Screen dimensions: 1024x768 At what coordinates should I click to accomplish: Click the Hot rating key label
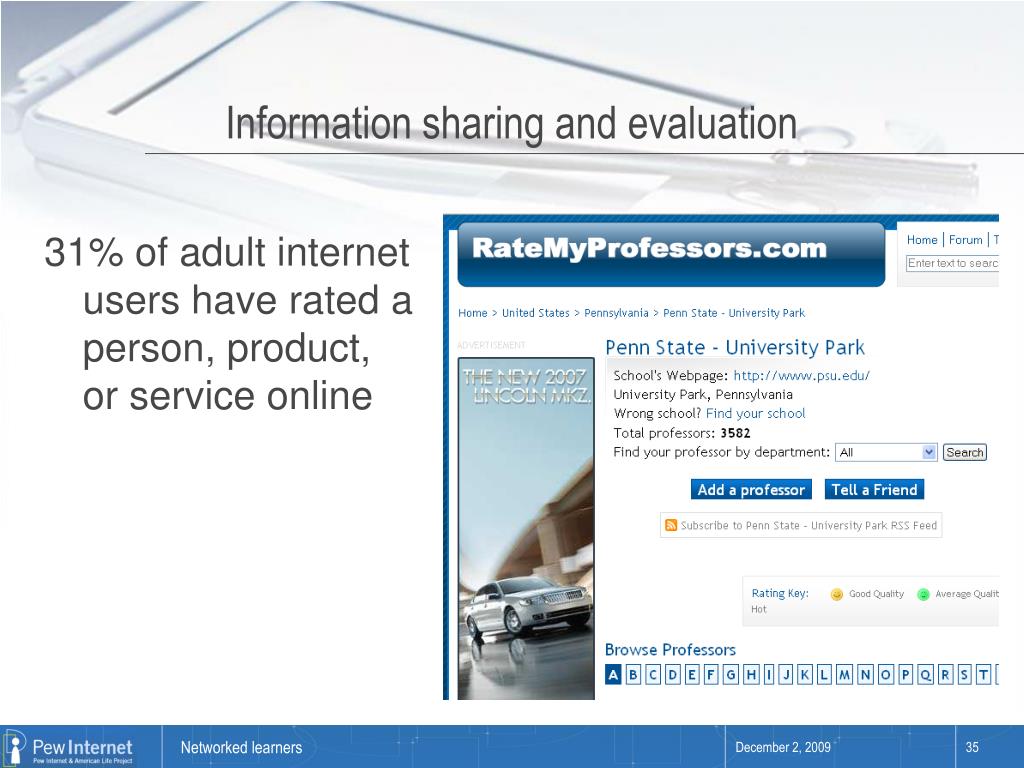(758, 609)
